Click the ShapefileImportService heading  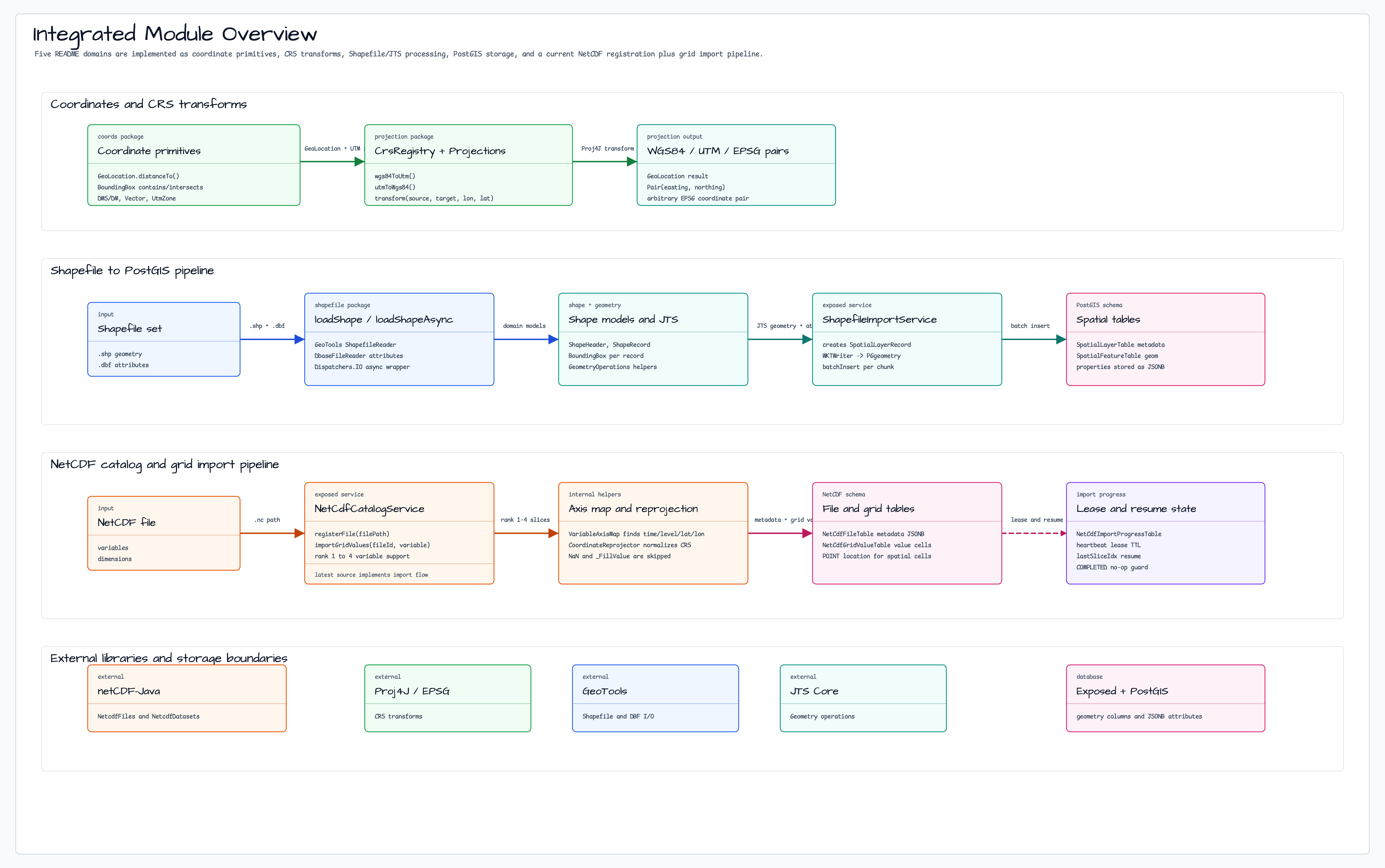click(879, 320)
